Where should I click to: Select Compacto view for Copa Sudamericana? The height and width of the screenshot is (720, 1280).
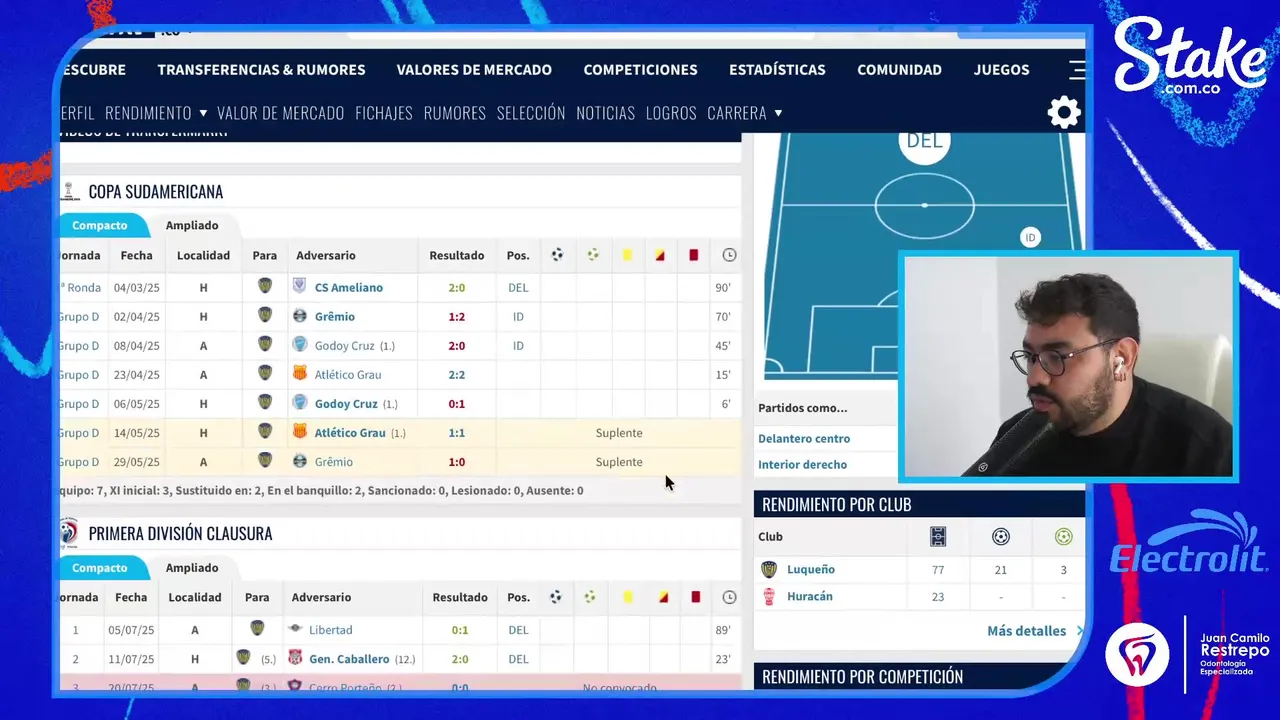(100, 225)
